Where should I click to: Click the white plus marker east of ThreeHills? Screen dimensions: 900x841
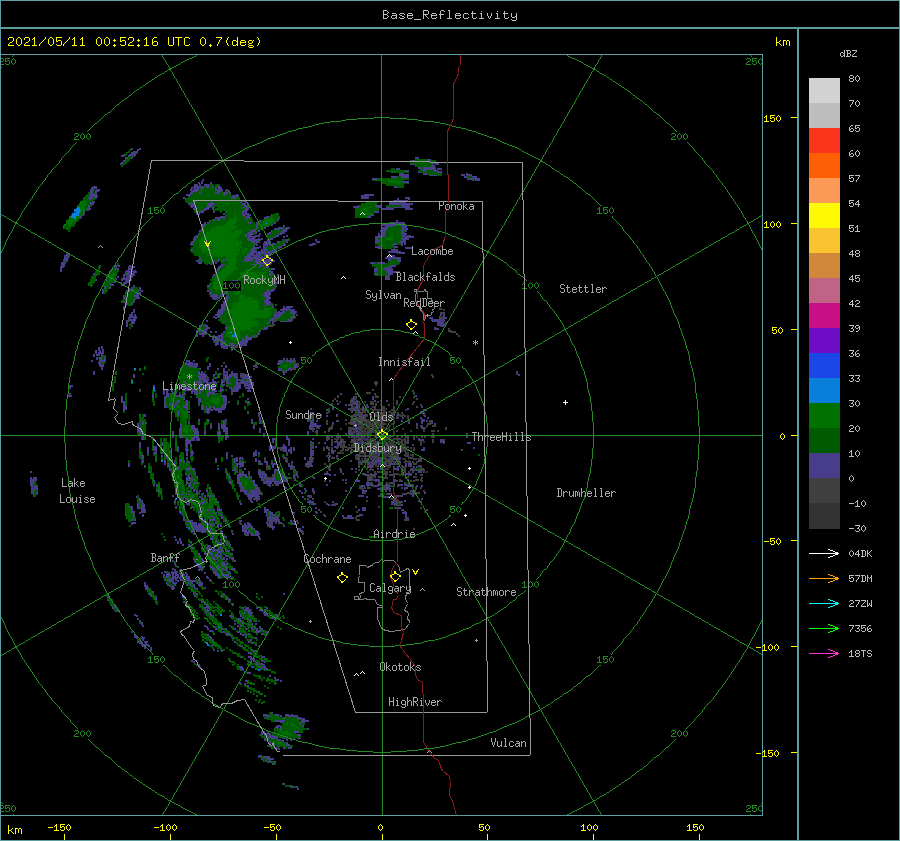click(565, 402)
